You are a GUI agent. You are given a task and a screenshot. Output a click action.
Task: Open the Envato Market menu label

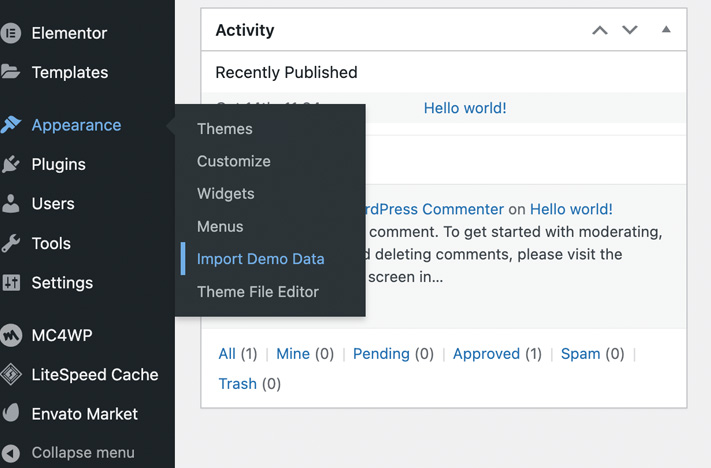(85, 414)
